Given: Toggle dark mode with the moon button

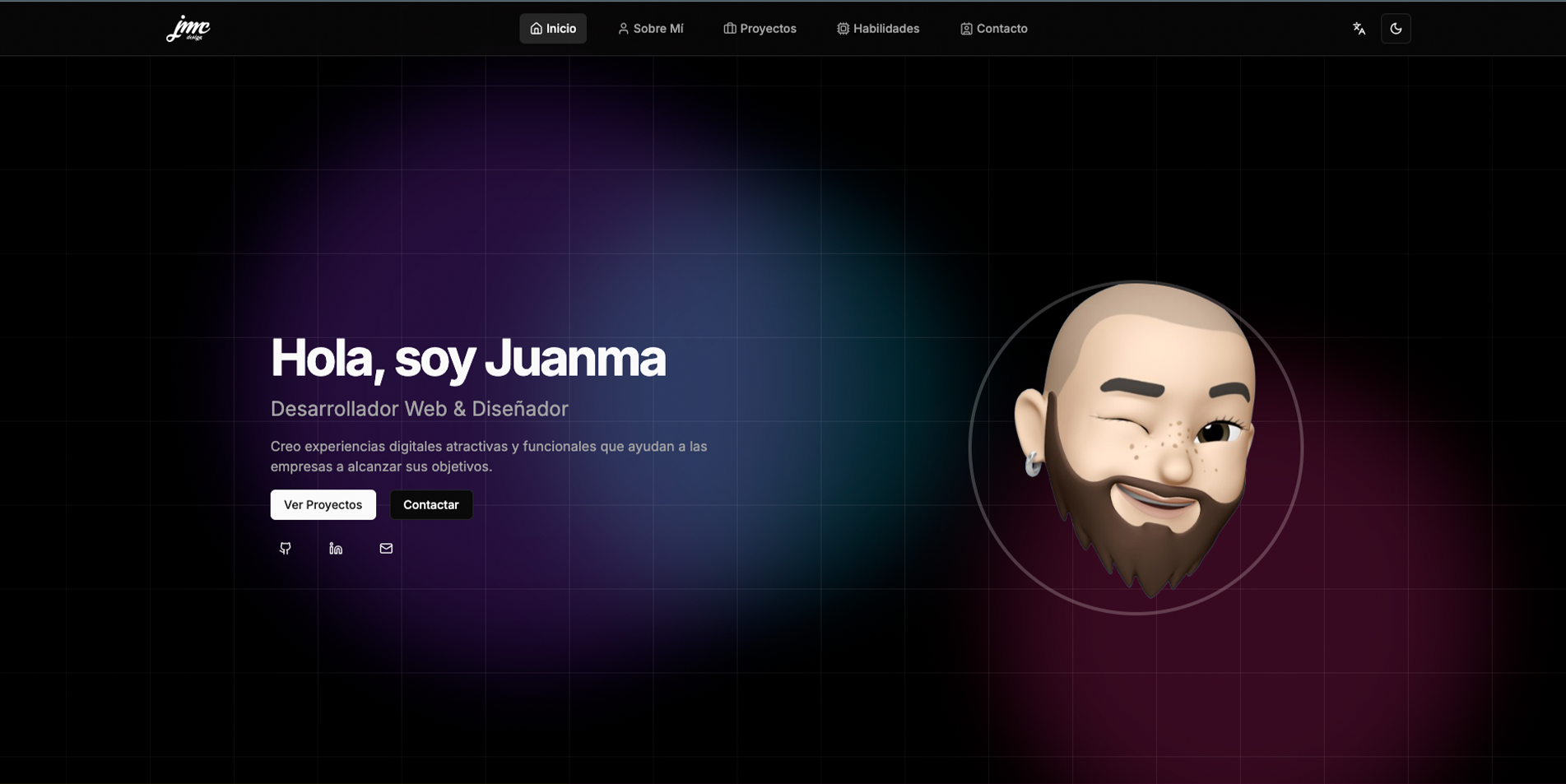Looking at the screenshot, I should pyautogui.click(x=1396, y=29).
